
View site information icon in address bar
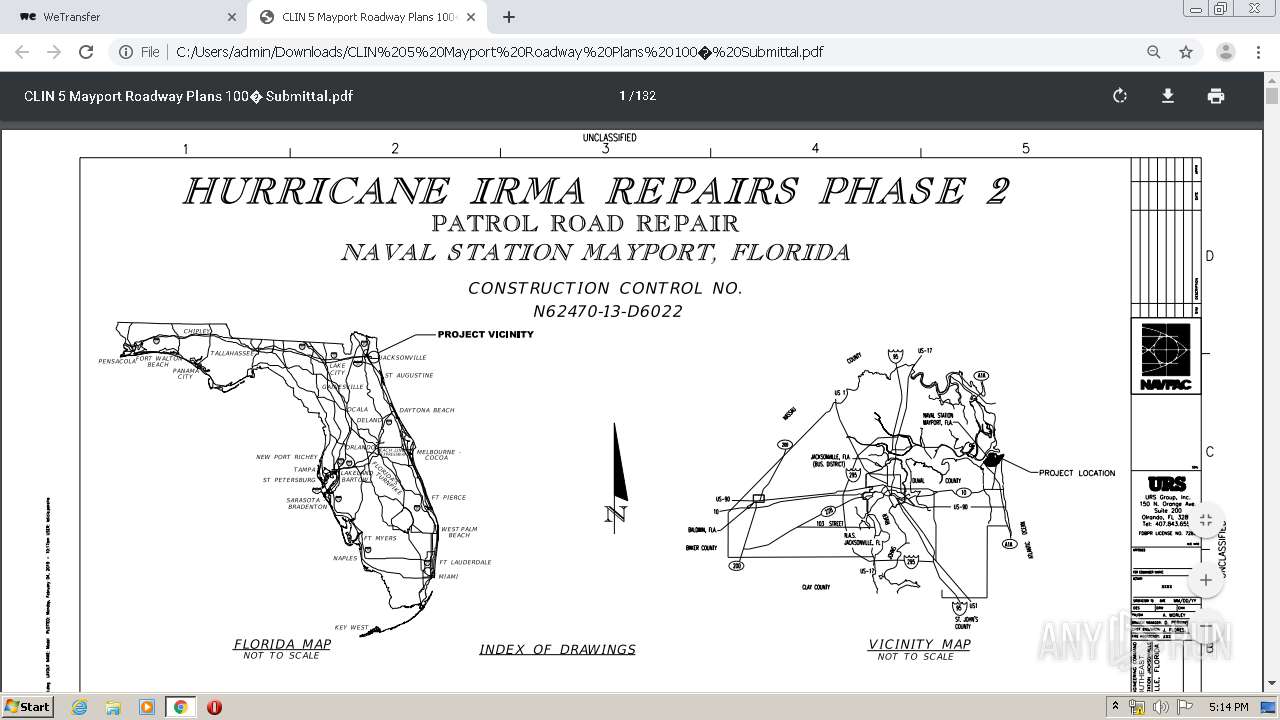(x=126, y=52)
